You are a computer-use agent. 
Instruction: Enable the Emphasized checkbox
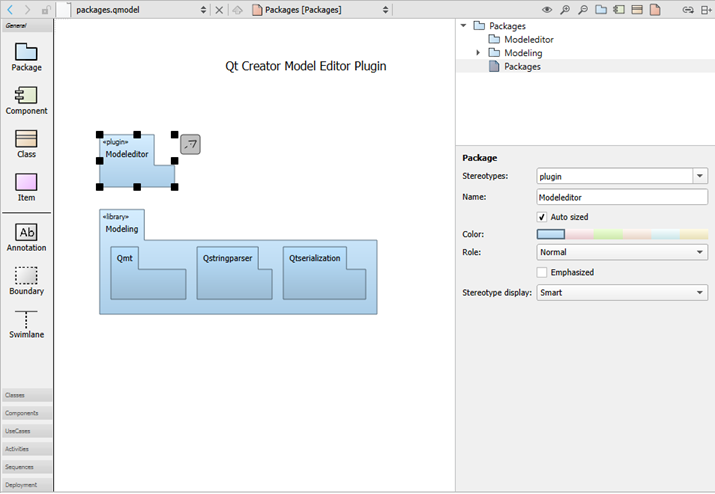point(542,272)
